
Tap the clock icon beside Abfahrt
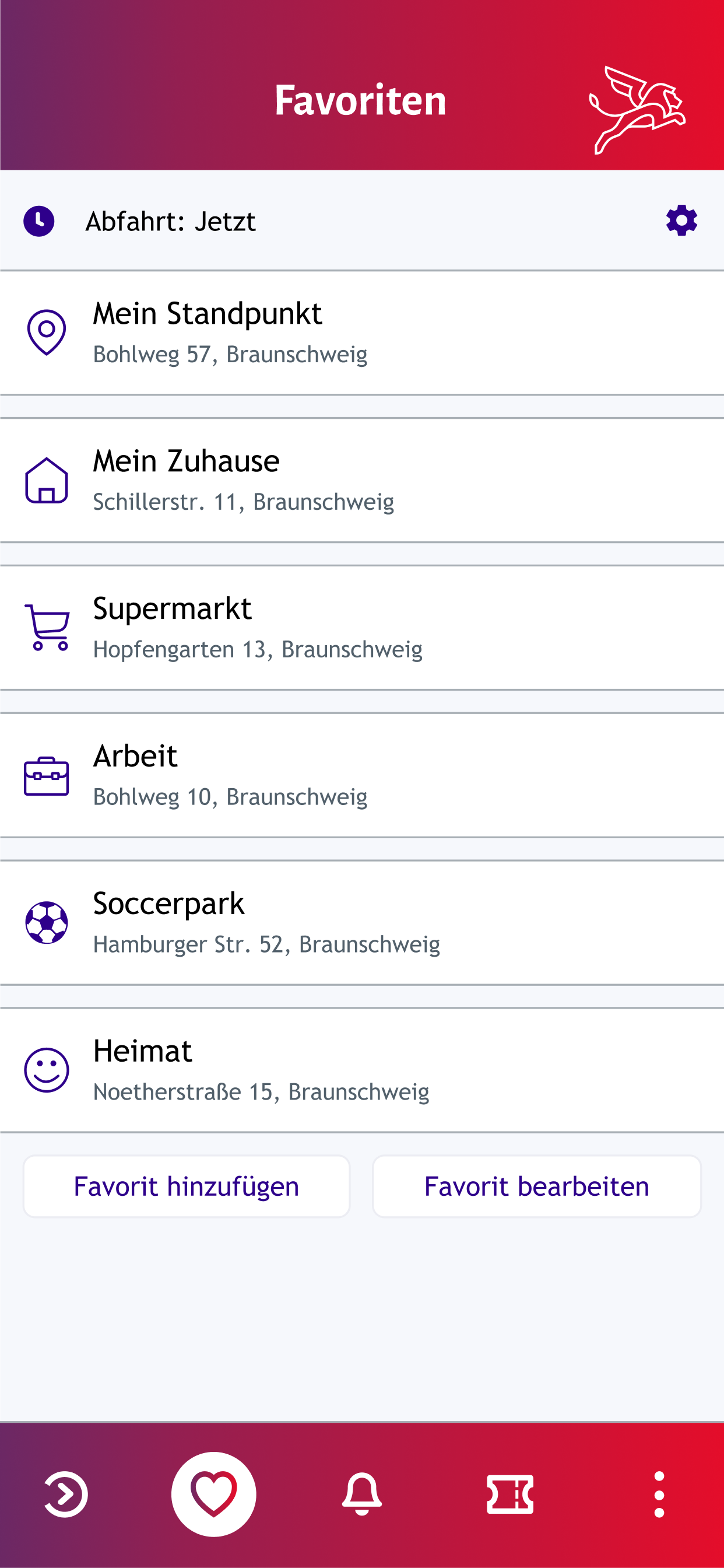tap(39, 221)
